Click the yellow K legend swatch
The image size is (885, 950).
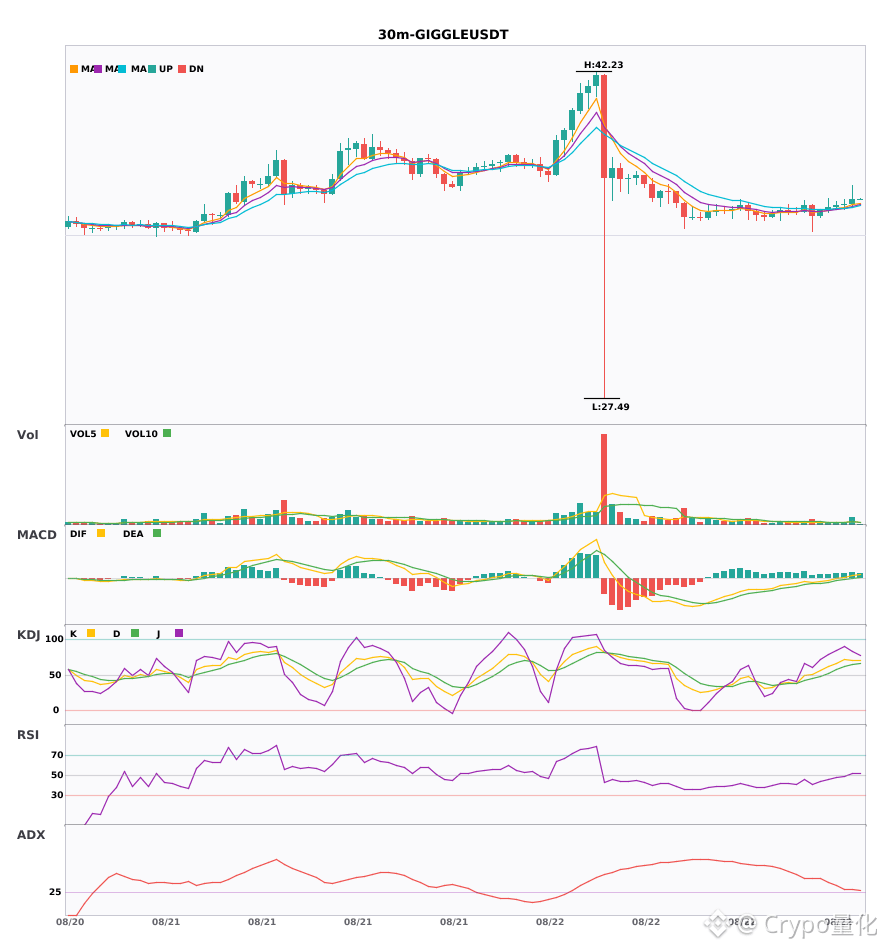click(x=91, y=633)
